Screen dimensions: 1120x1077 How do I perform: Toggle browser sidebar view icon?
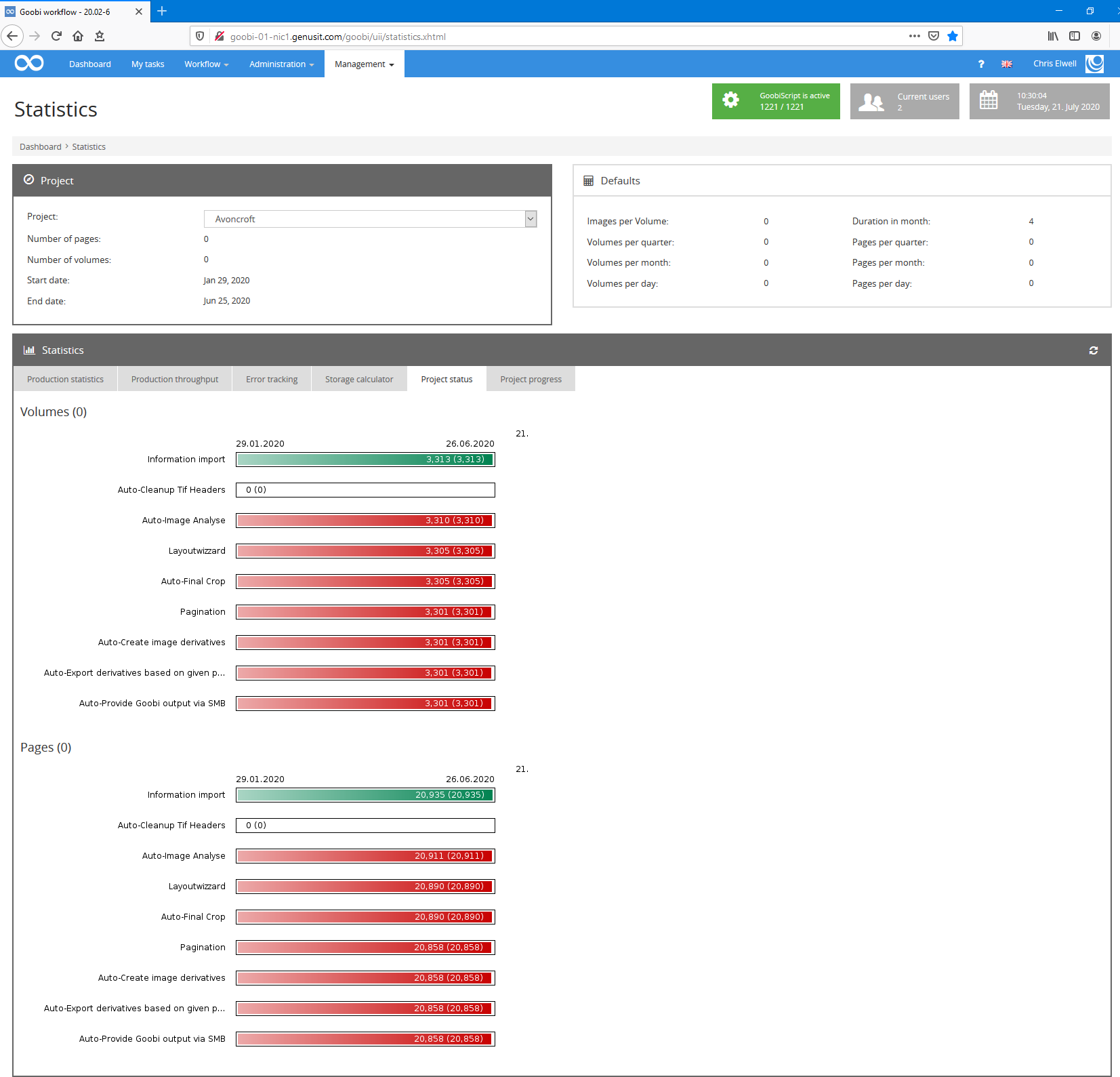1075,36
